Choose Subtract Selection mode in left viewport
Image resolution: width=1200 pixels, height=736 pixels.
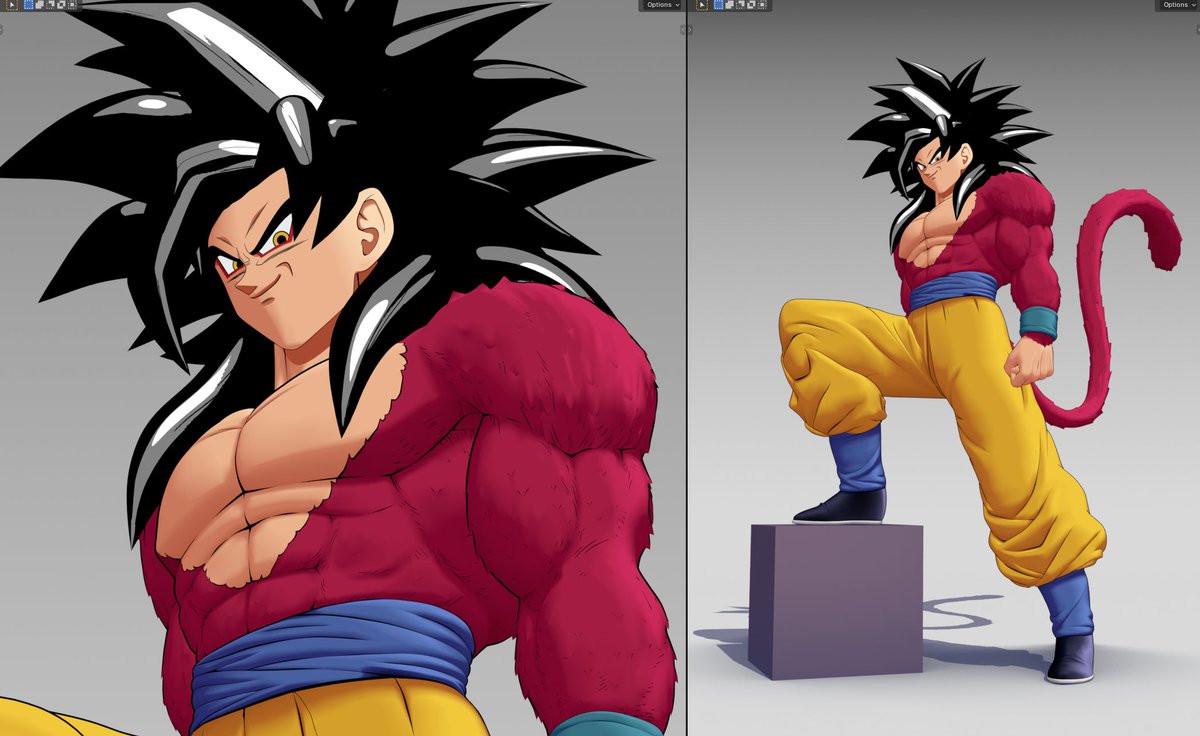point(51,5)
